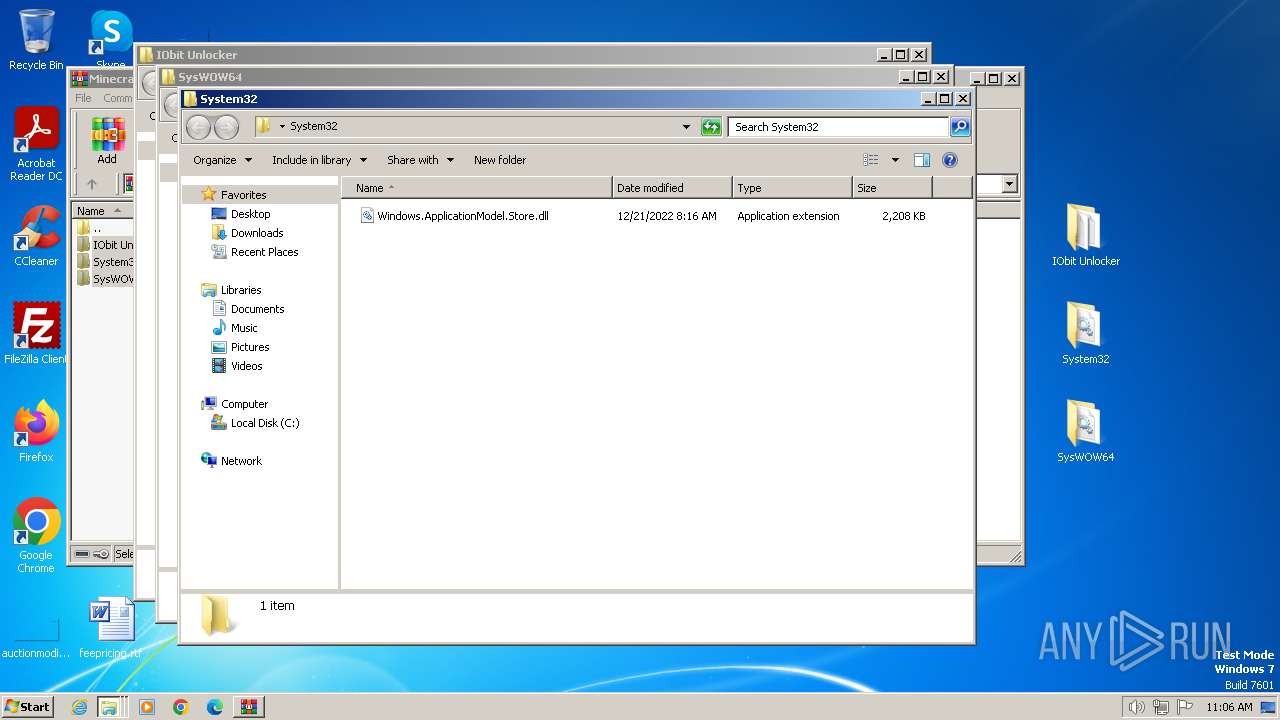Go back in the System32 Explorer window
Screen dimensions: 1280x720
coord(198,127)
